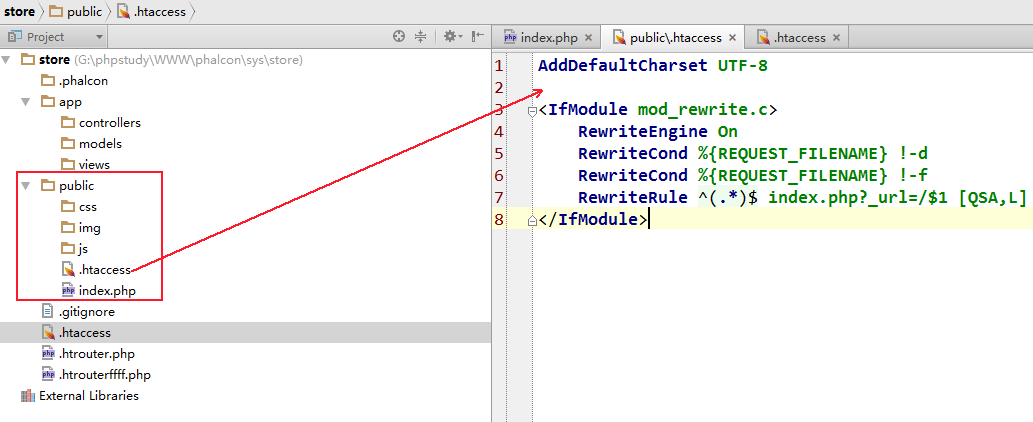Click fold marker beside the IfModule opening tag
This screenshot has height=422, width=1033.
533,110
